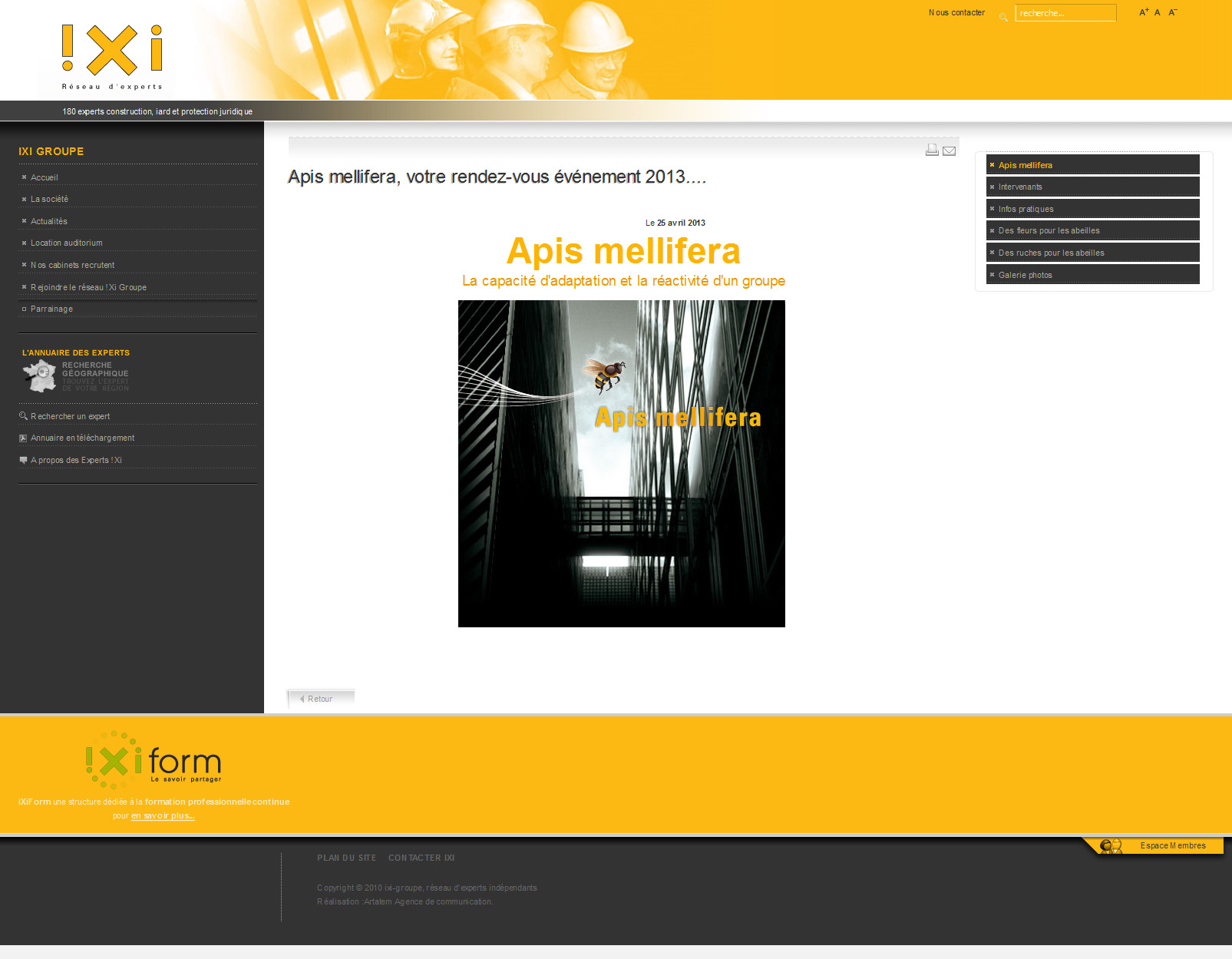Click the IXI Réseau d'experts logo

[112, 56]
